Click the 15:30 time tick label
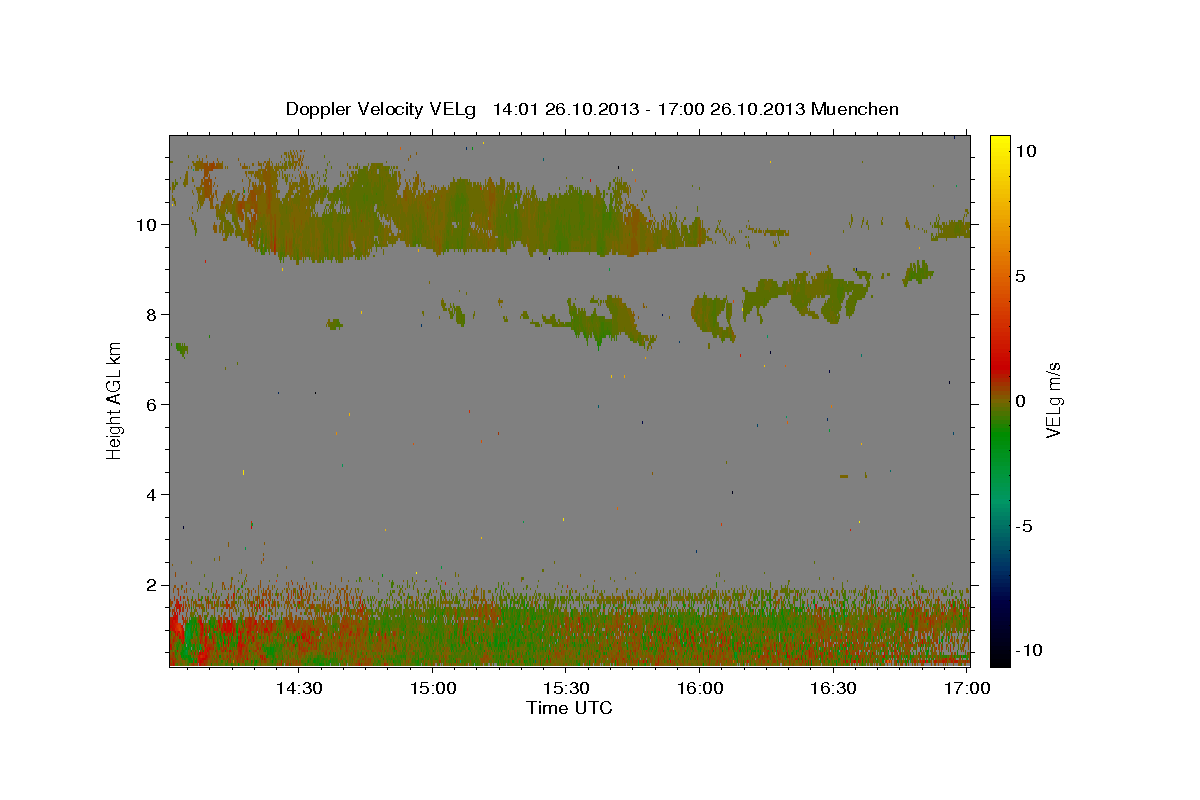 pos(566,688)
